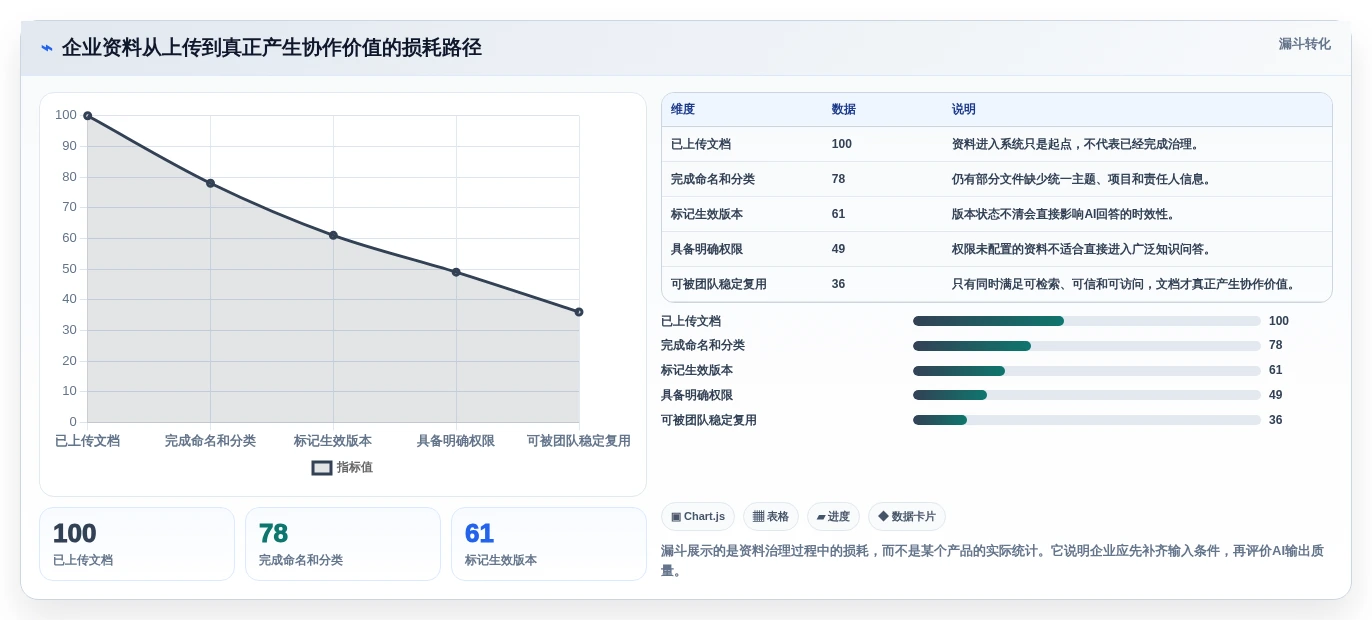This screenshot has width=1372, height=620.
Task: Click the footnote paragraph starting 漏斗展示的是
Action: tap(992, 560)
